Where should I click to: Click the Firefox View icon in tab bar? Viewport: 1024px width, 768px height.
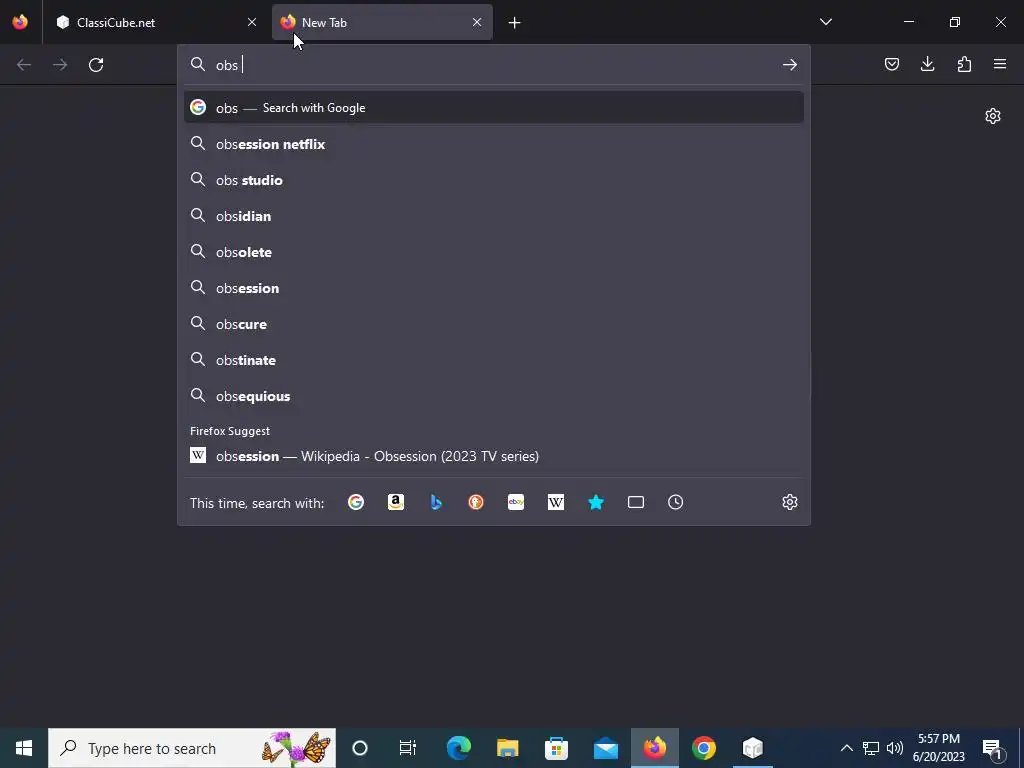20,22
